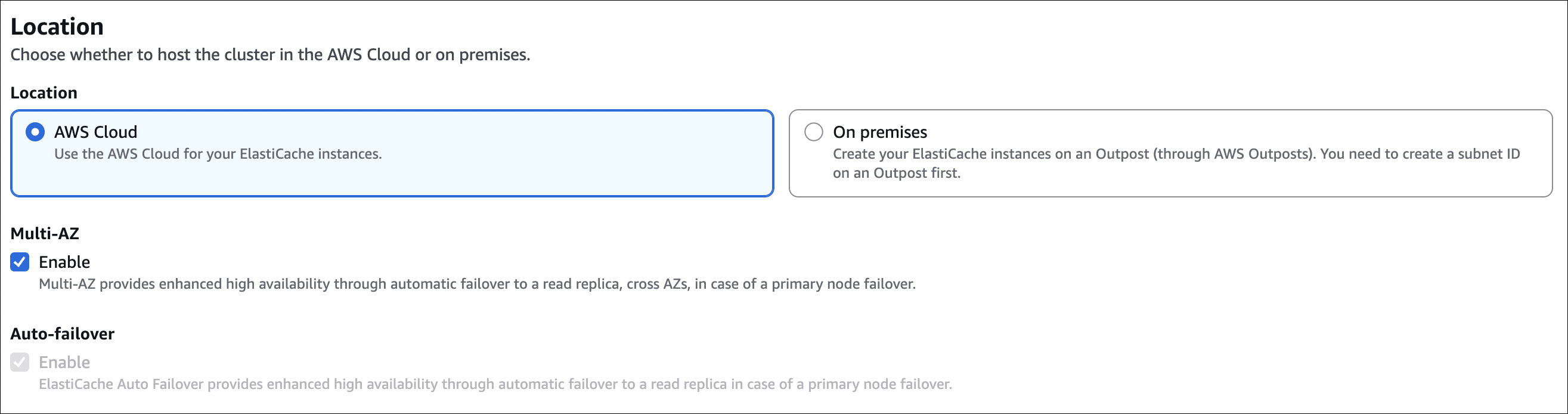Uncheck the Multi-AZ Enable checkbox

tap(20, 262)
